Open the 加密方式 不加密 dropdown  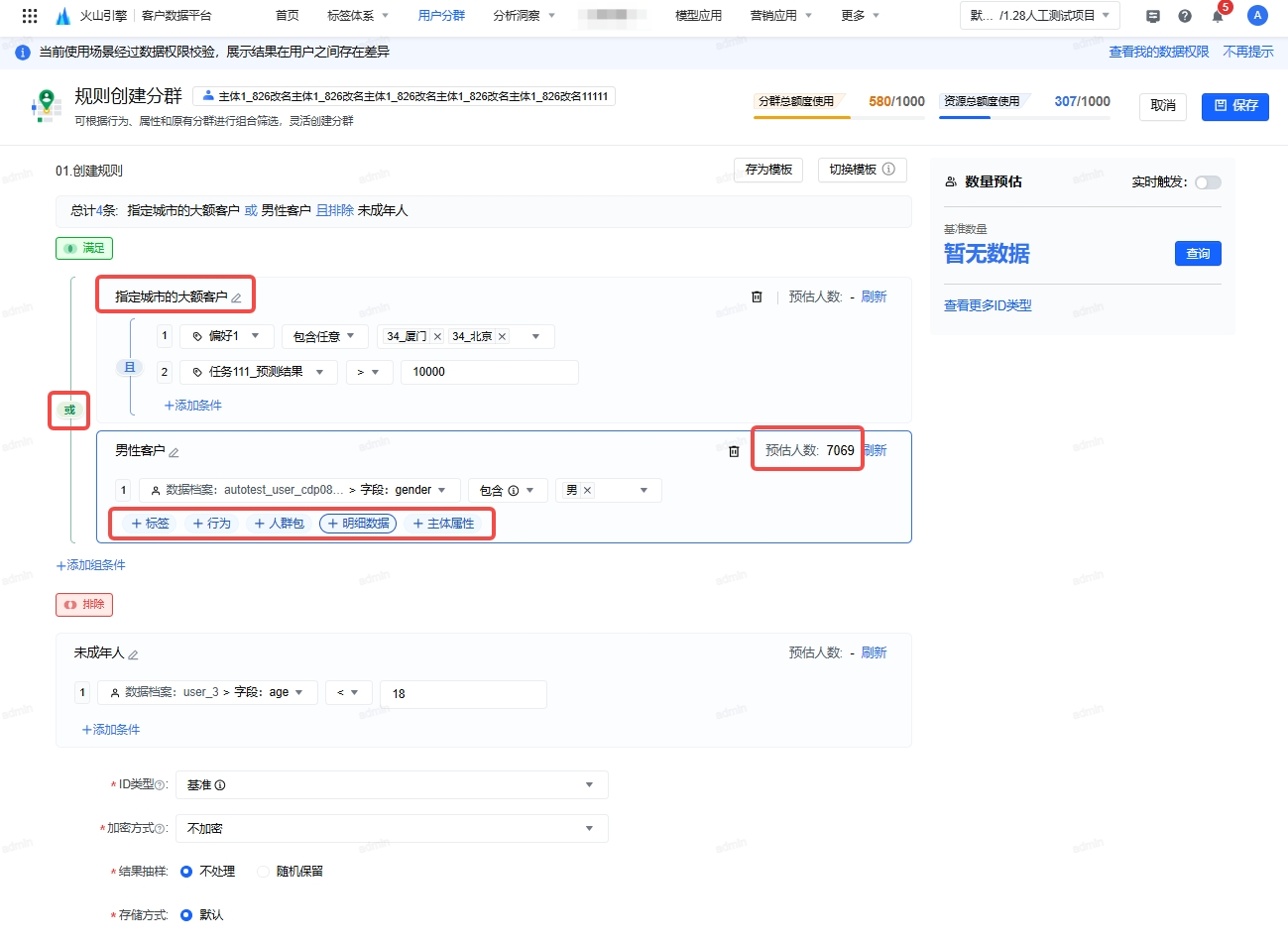(x=392, y=829)
